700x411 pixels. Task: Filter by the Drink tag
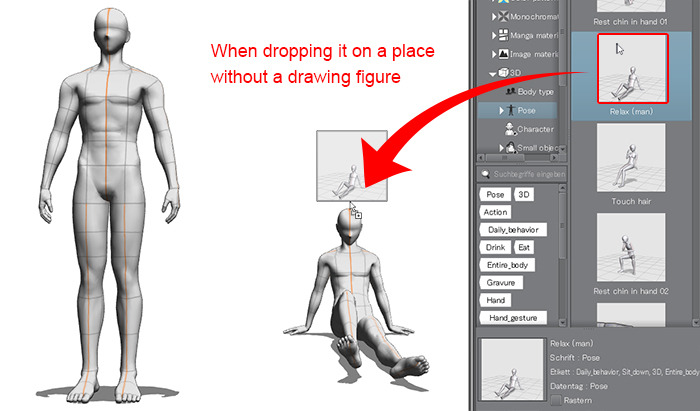click(495, 247)
